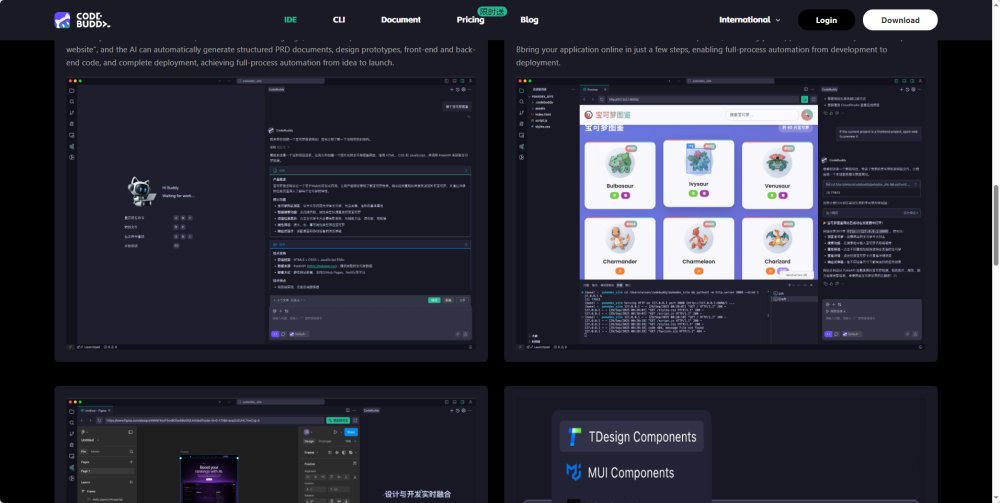Click Explorer folder icon in Pokédex screenshot

pos(522,91)
